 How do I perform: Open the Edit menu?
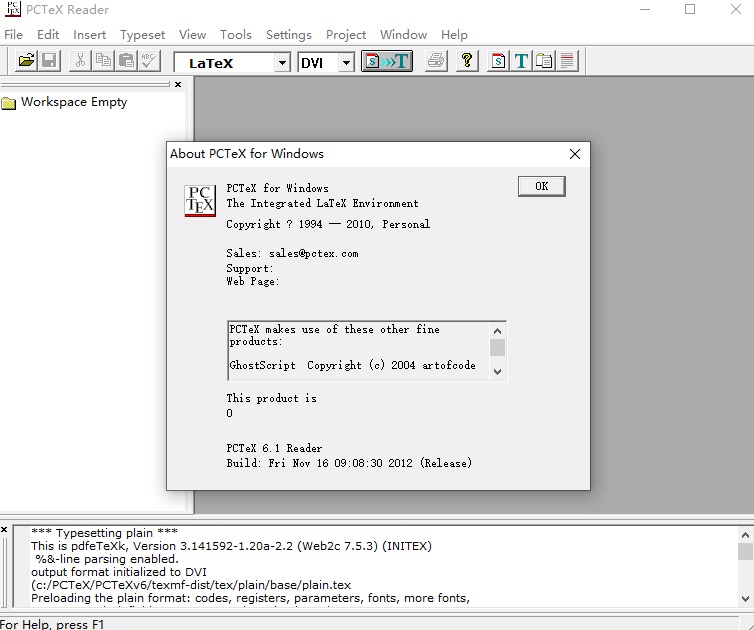[x=48, y=35]
